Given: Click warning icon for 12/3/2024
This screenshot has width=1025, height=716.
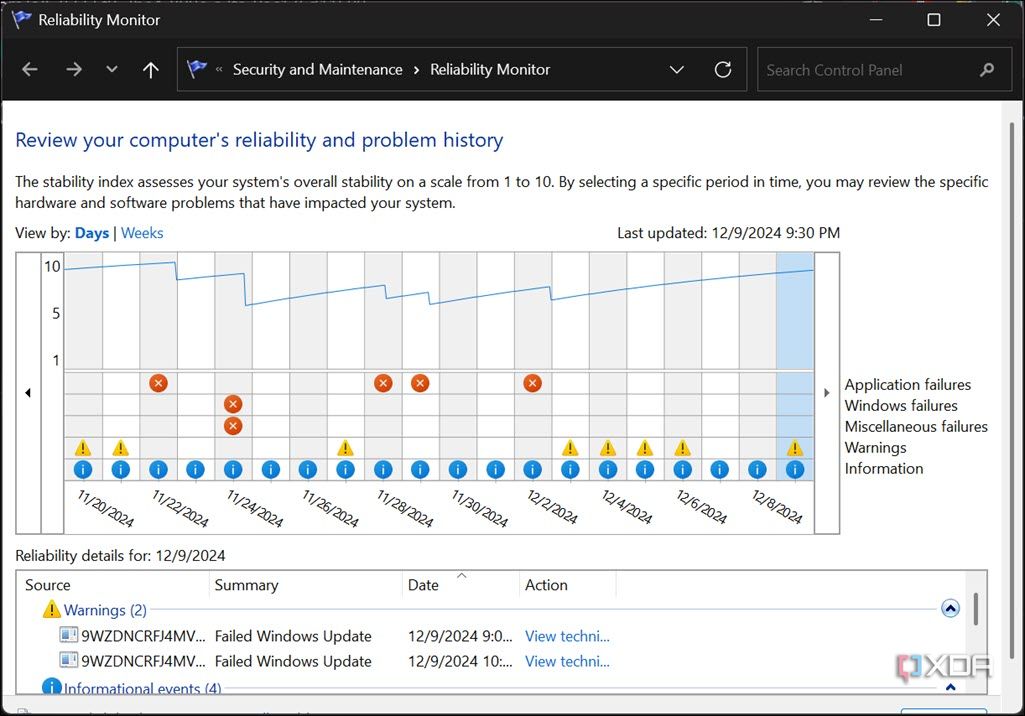Looking at the screenshot, I should (570, 448).
